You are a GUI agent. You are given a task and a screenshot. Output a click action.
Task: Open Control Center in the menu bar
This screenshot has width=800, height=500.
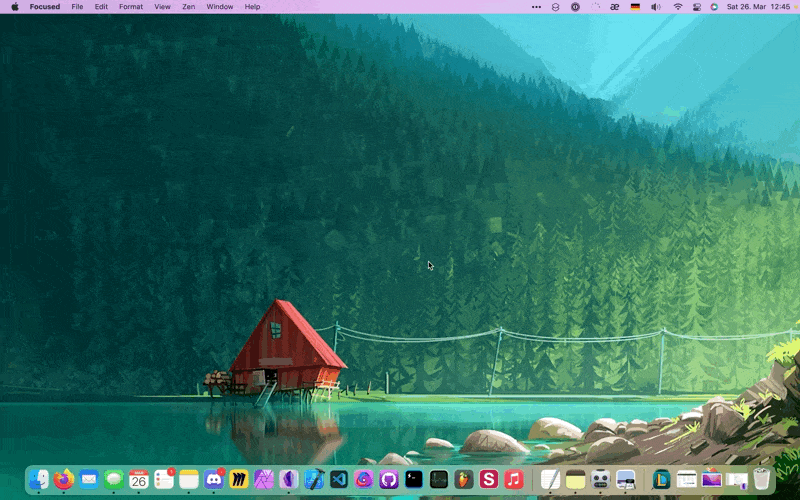coord(697,7)
